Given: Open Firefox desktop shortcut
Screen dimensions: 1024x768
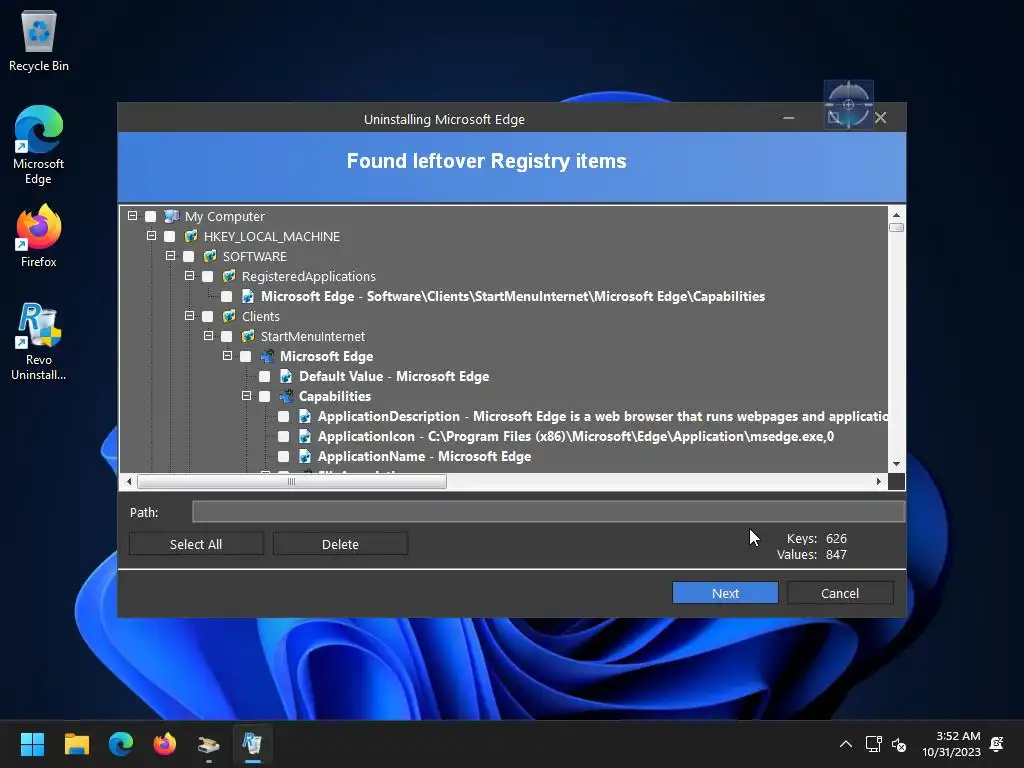Looking at the screenshot, I should click(39, 236).
